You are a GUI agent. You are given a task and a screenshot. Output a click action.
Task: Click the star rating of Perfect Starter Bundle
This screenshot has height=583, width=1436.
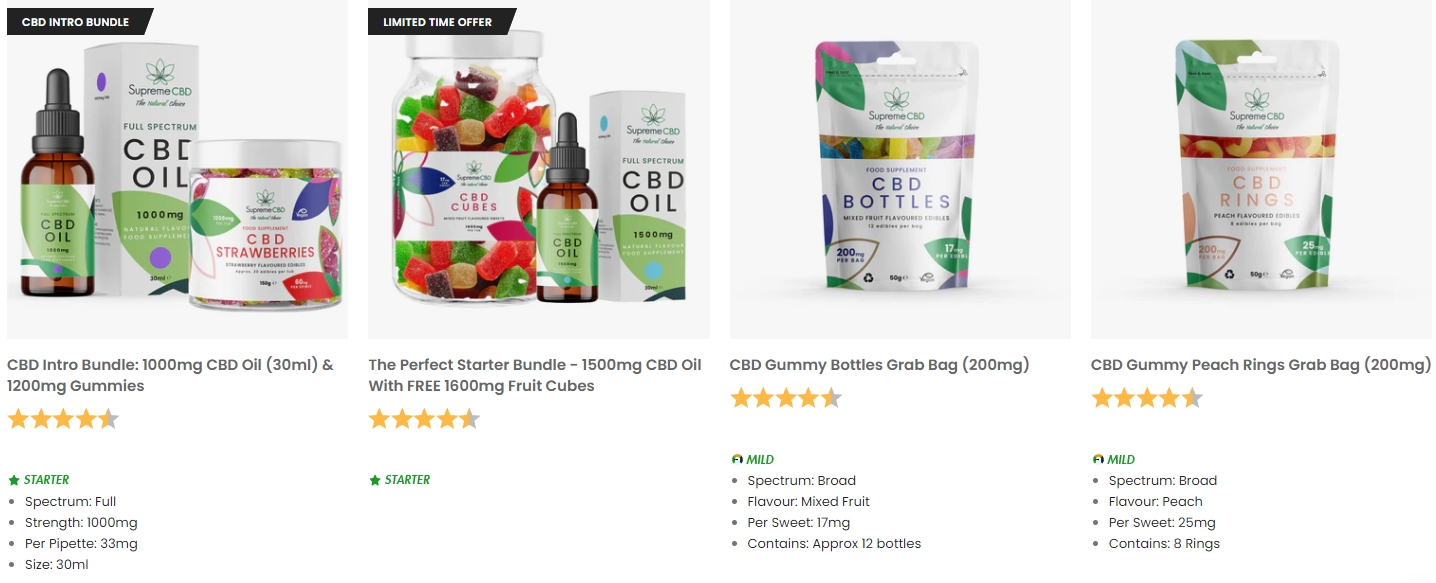[424, 419]
